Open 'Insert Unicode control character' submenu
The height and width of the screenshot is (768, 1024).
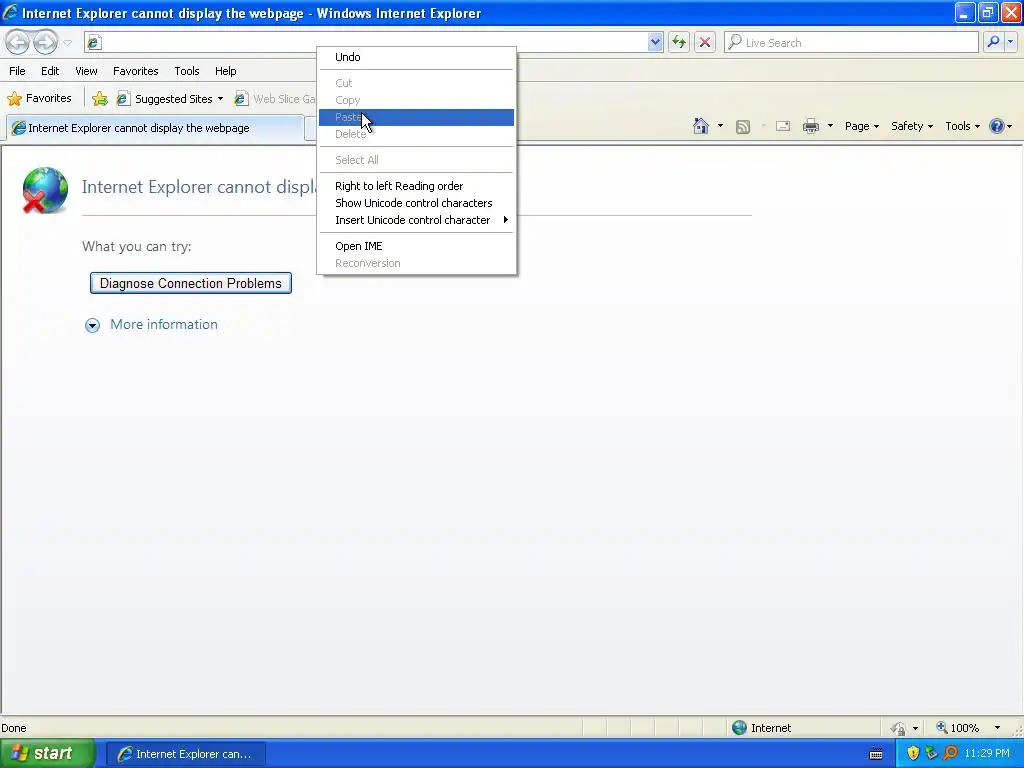[417, 220]
